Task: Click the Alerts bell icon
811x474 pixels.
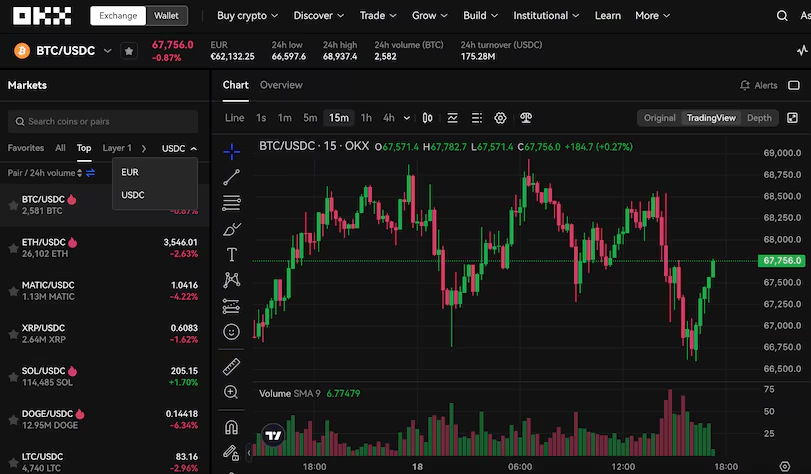Action: [745, 85]
